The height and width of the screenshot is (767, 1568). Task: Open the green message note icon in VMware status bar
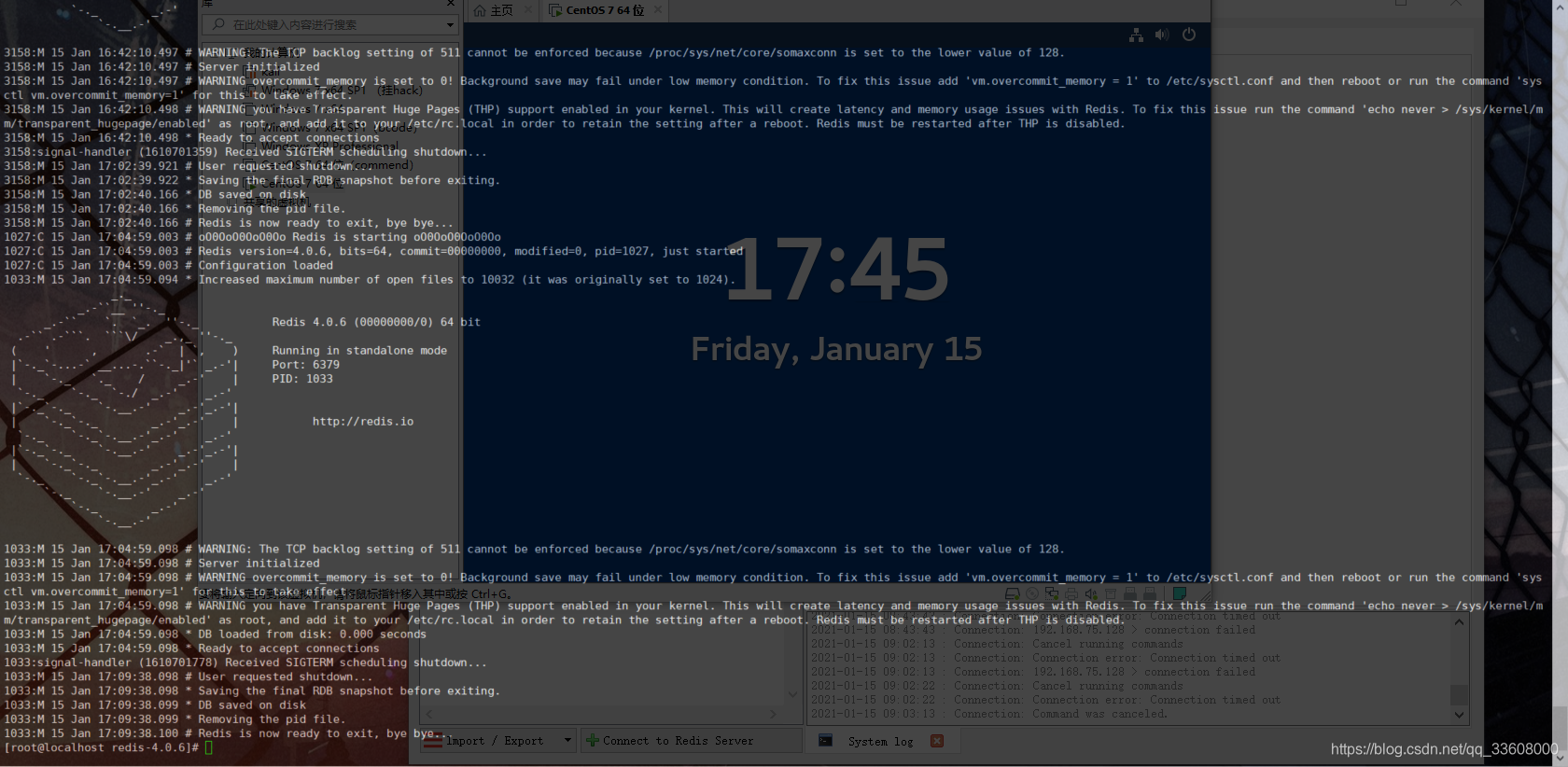(x=1180, y=593)
